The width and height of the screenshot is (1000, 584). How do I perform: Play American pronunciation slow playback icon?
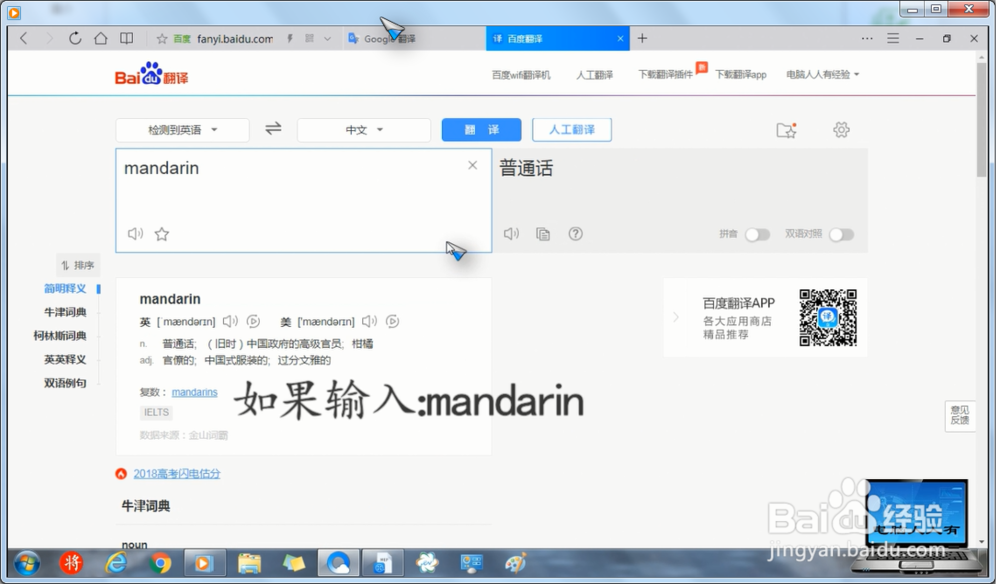[x=392, y=321]
